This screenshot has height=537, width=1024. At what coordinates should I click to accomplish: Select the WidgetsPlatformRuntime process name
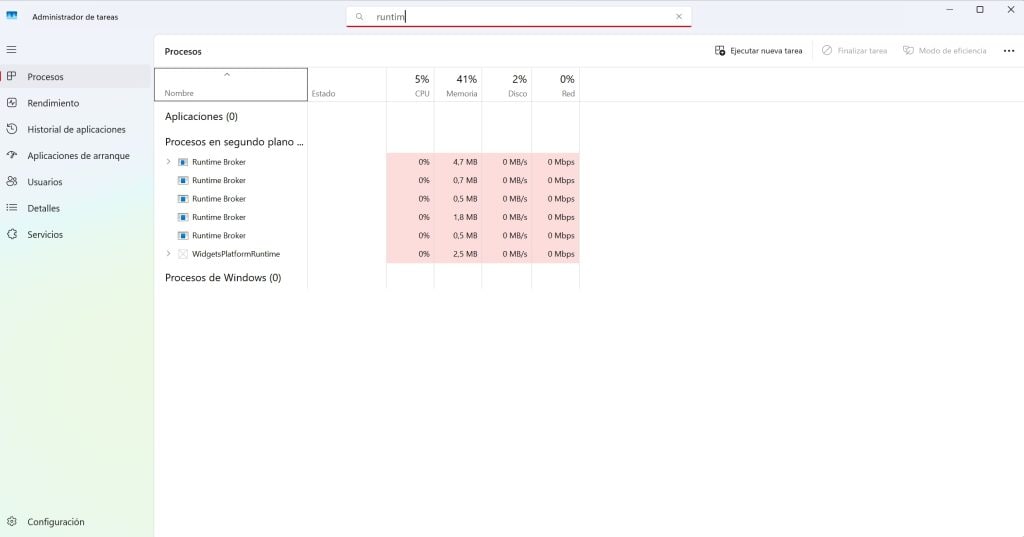point(236,254)
